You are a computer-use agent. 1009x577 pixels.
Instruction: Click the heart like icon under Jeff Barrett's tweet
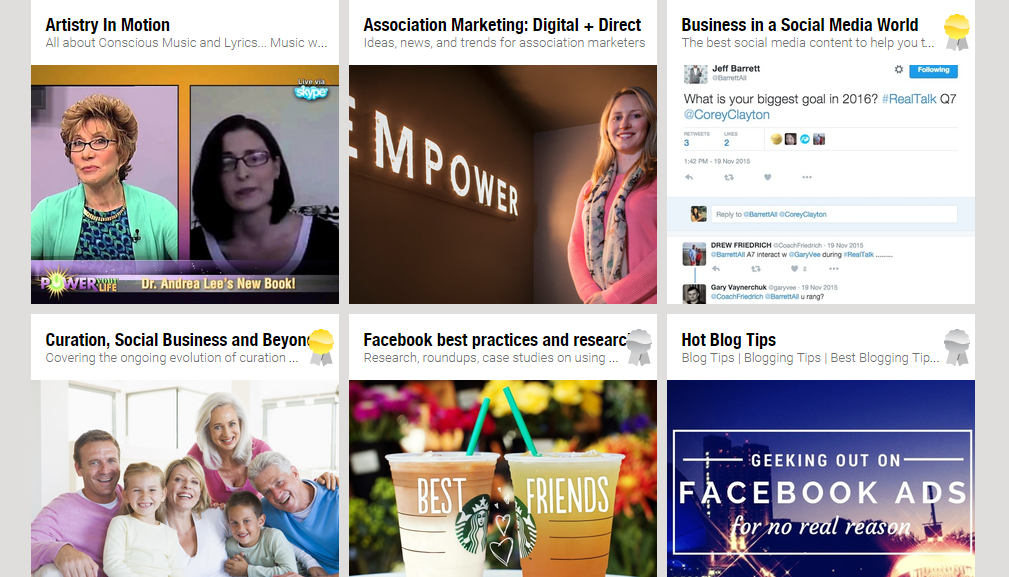point(767,177)
